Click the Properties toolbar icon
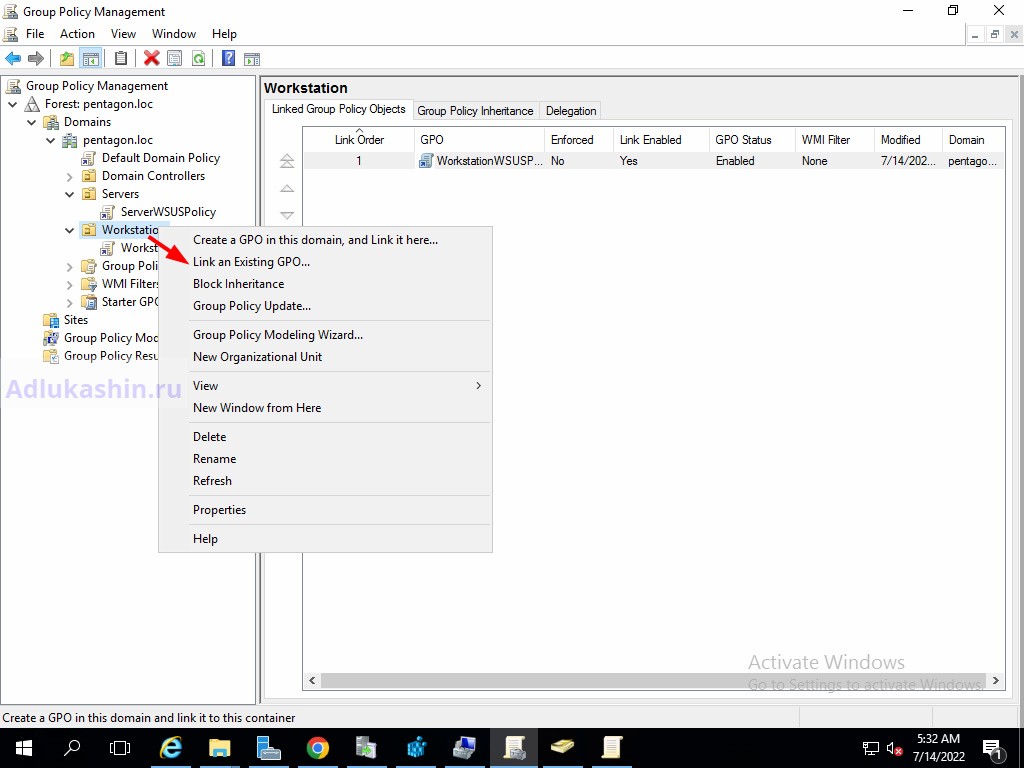Viewport: 1024px width, 768px height. coord(174,59)
